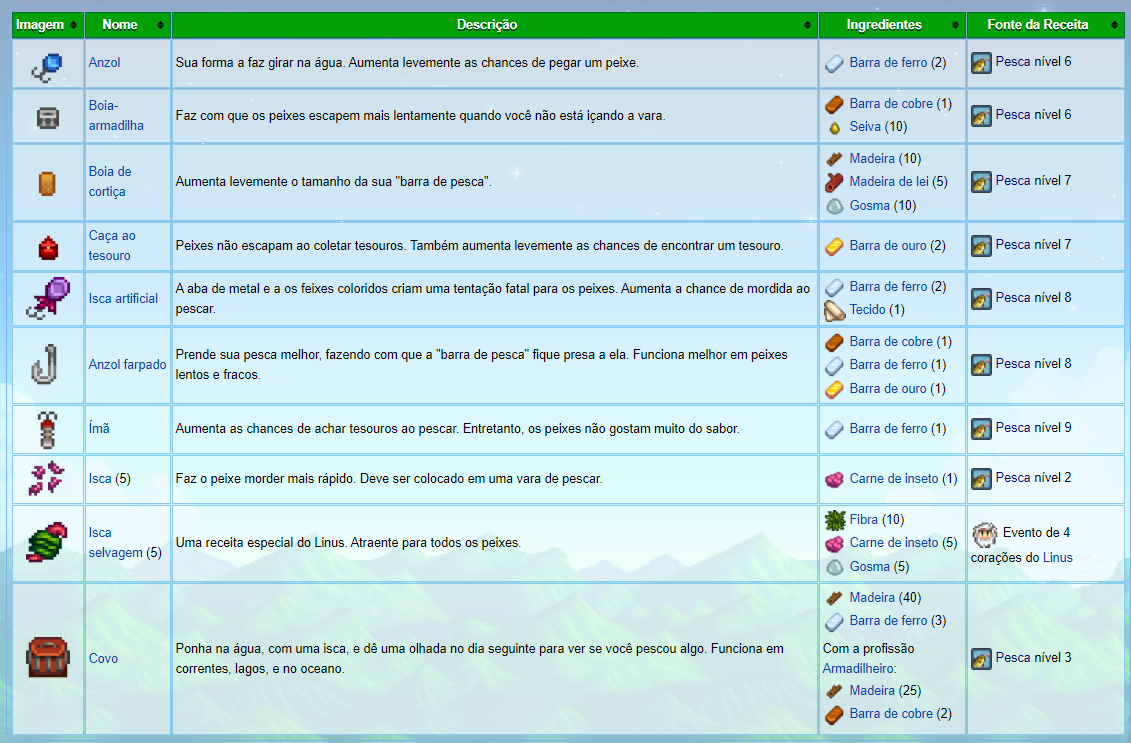Open the Anzol farpado link

tap(128, 365)
